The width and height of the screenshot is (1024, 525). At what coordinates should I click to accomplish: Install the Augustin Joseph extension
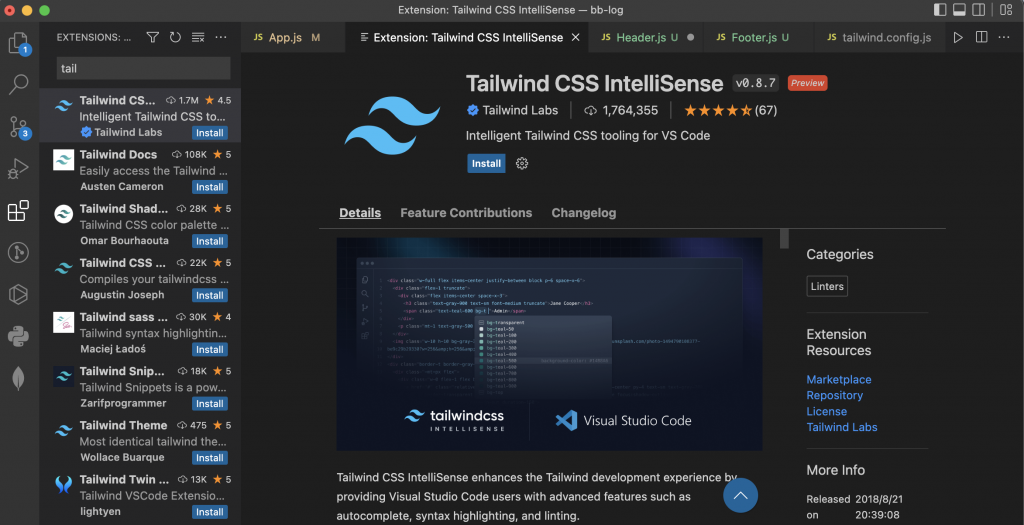[210, 295]
